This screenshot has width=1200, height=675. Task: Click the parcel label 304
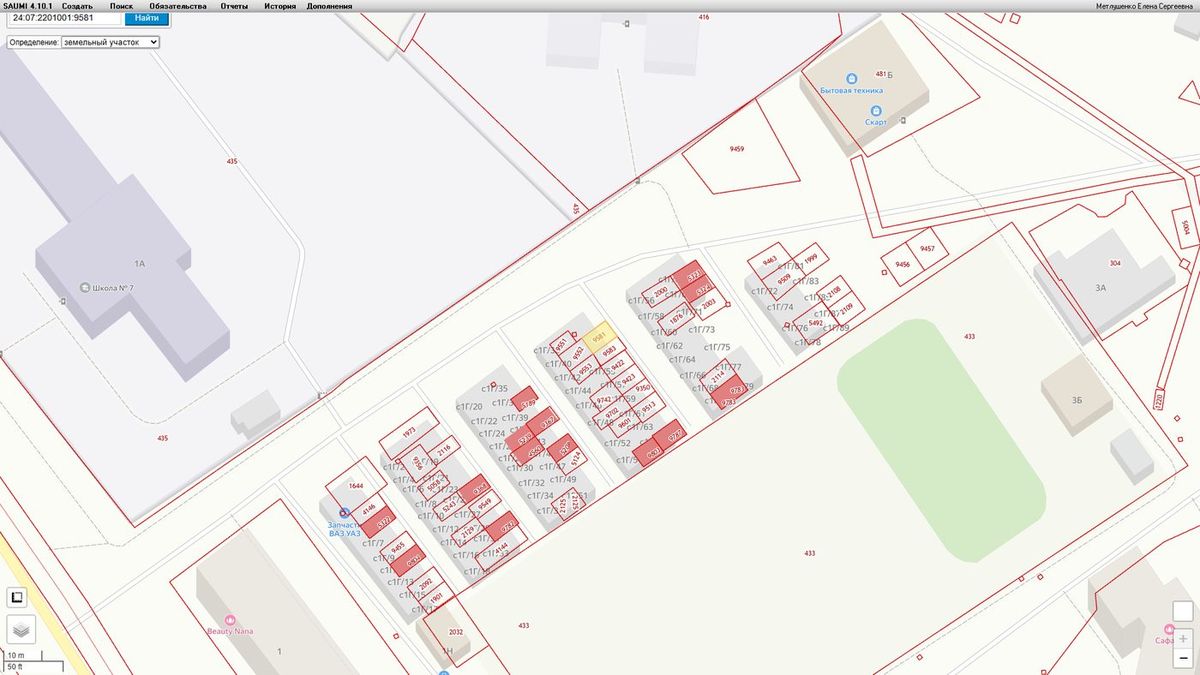pyautogui.click(x=1115, y=263)
